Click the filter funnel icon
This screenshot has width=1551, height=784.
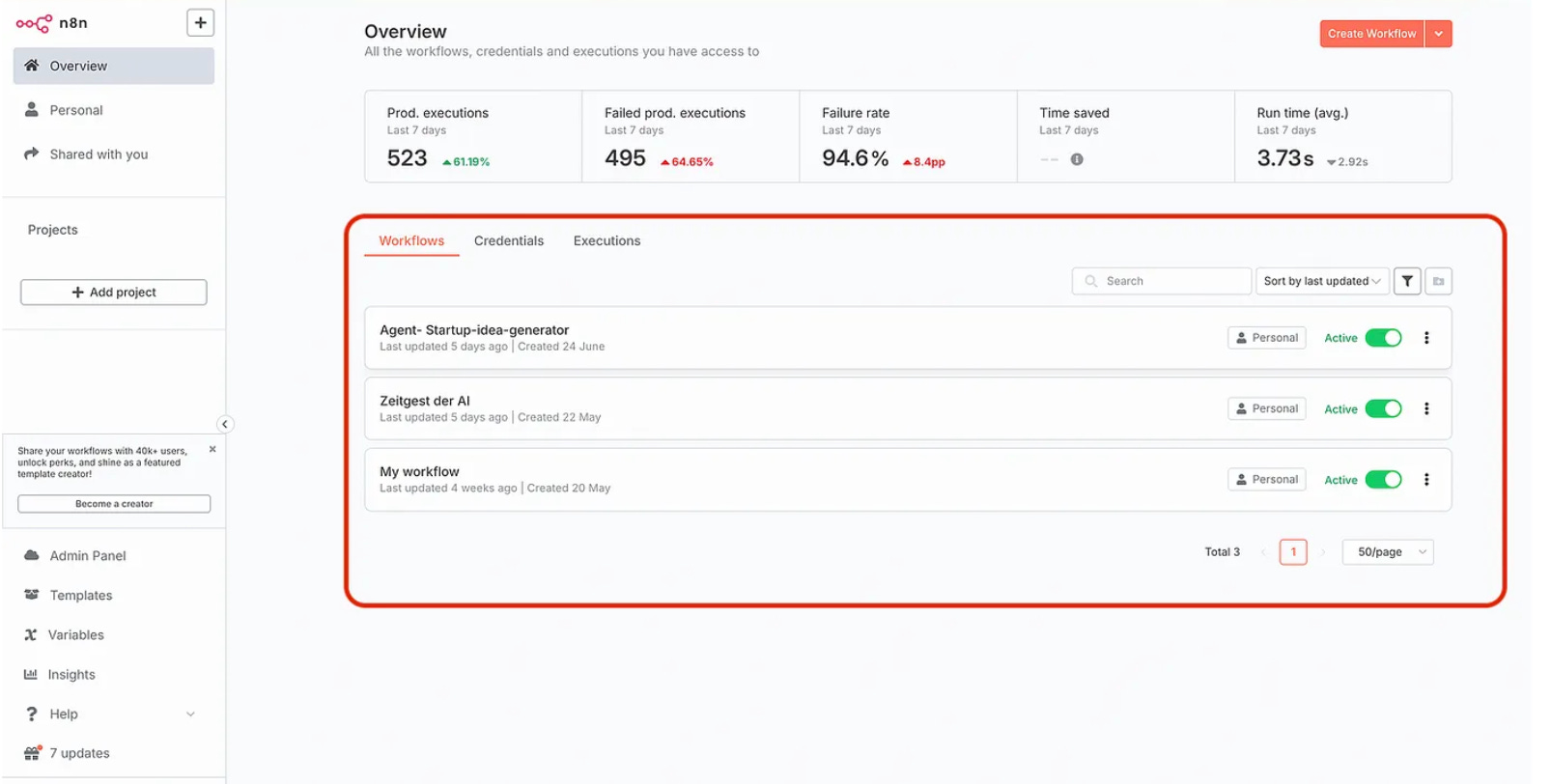1407,281
